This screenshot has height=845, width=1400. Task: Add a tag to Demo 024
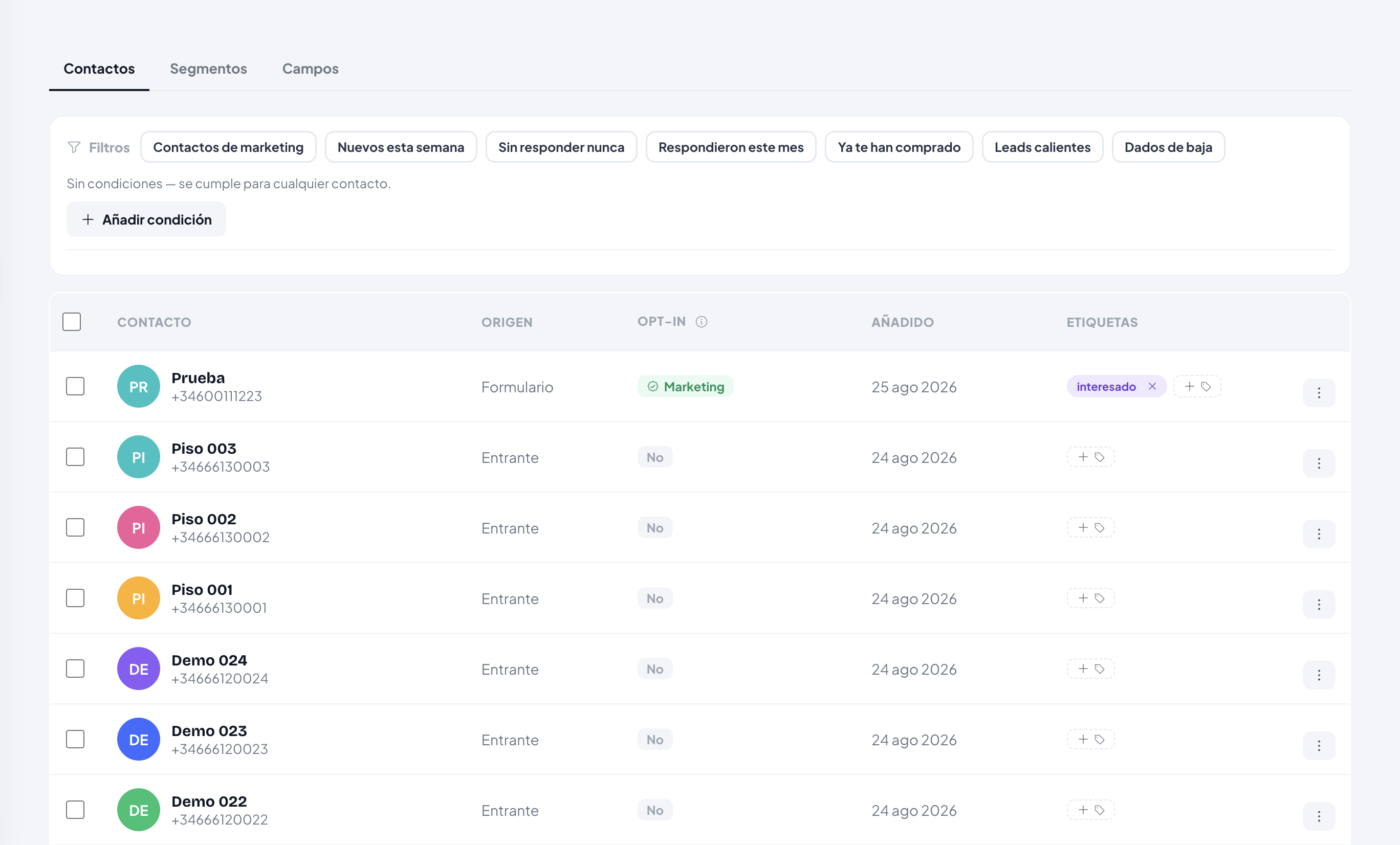click(x=1090, y=669)
